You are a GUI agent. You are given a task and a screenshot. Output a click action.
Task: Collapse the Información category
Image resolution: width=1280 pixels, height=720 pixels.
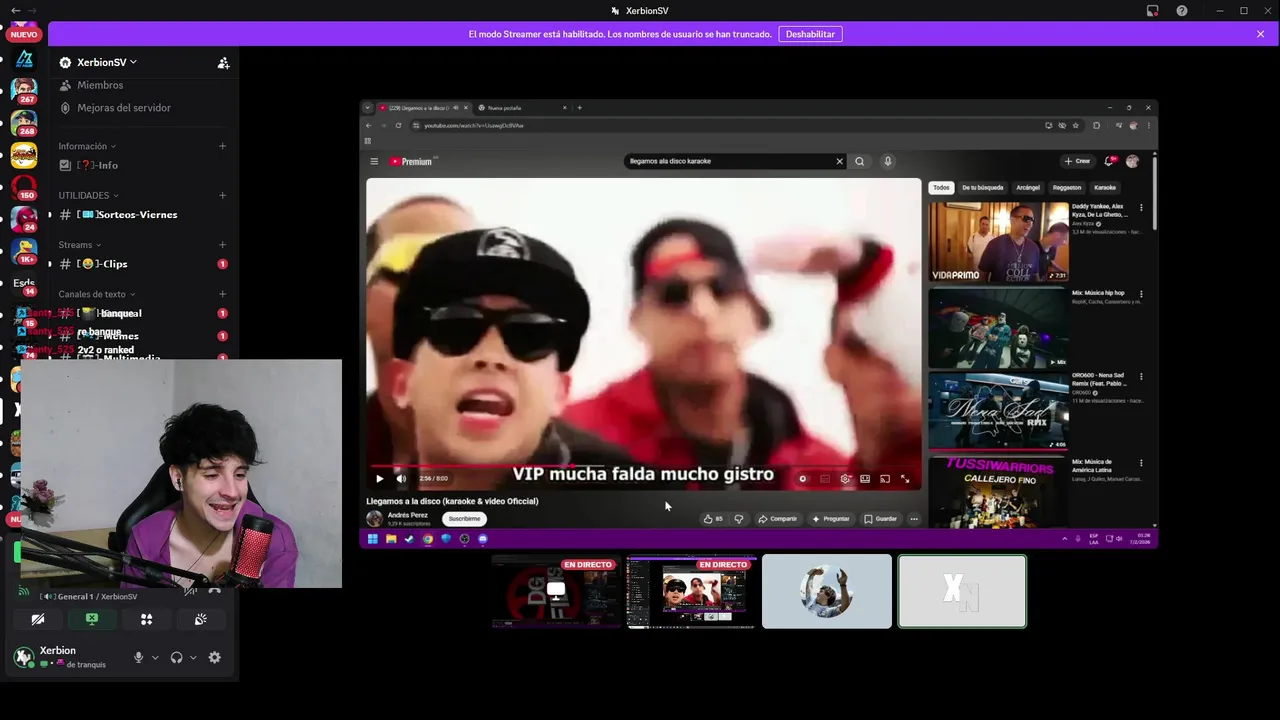[x=86, y=146]
